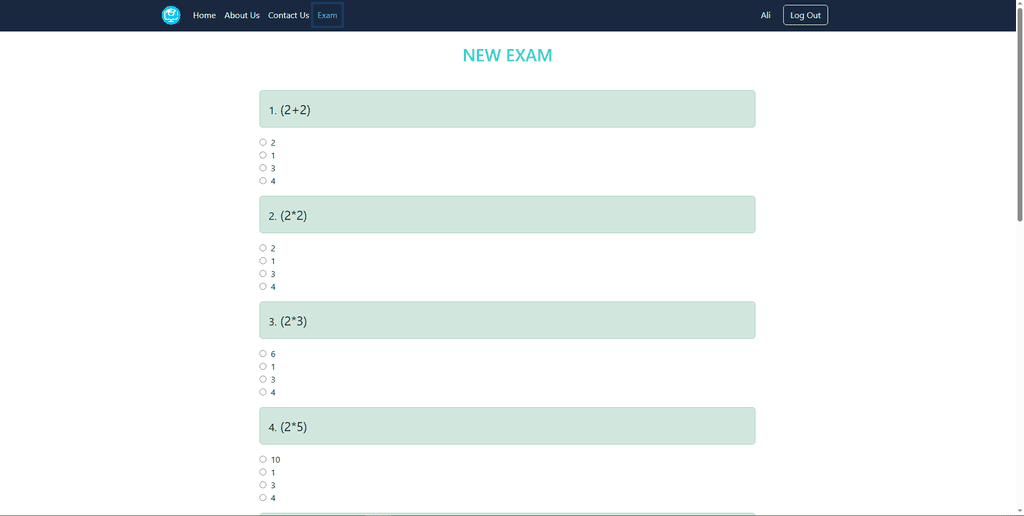Image resolution: width=1024 pixels, height=516 pixels.
Task: Select answer 1 for question 4 (2*5)
Action: coord(263,472)
